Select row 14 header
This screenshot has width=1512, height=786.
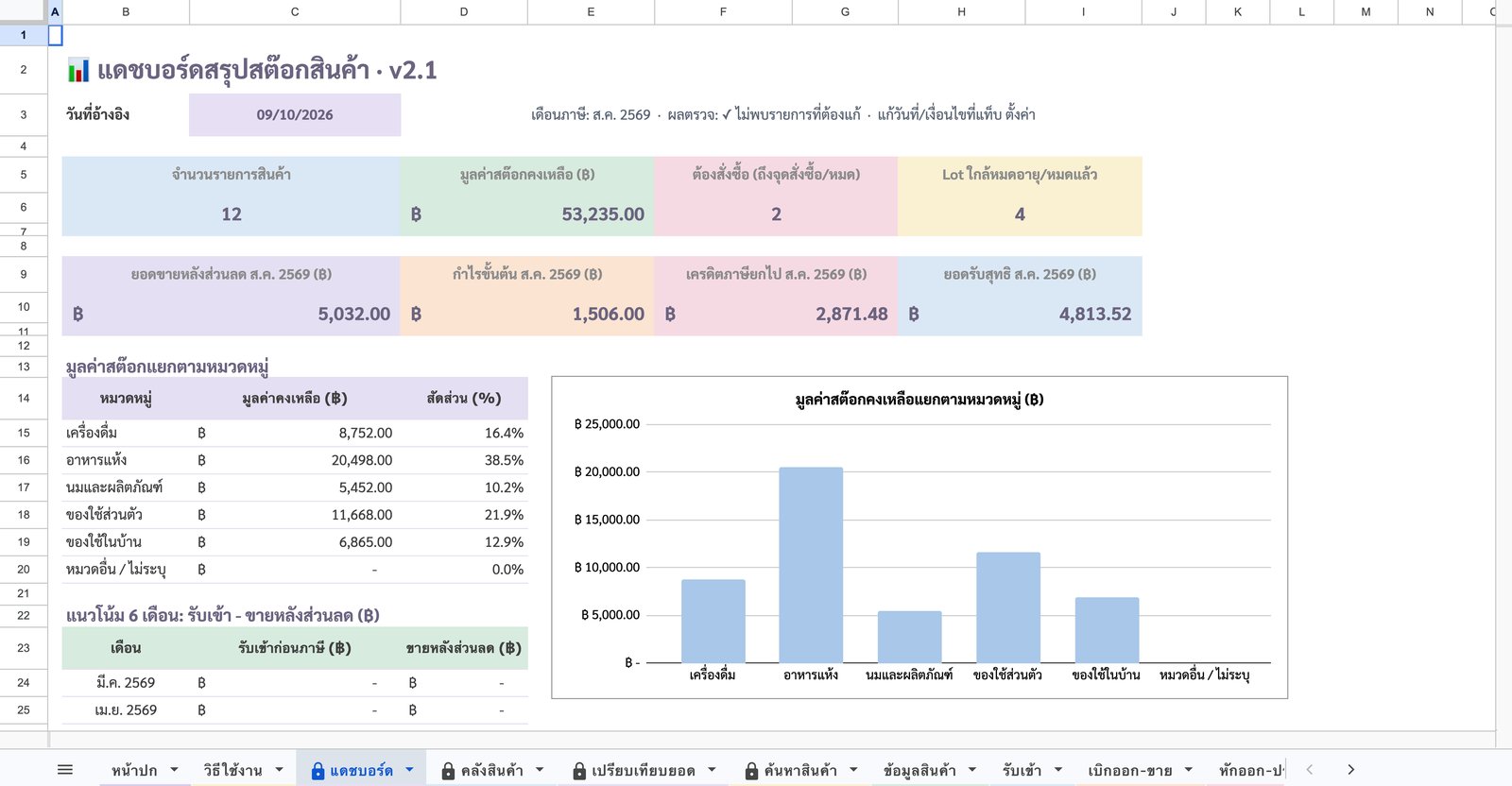24,398
